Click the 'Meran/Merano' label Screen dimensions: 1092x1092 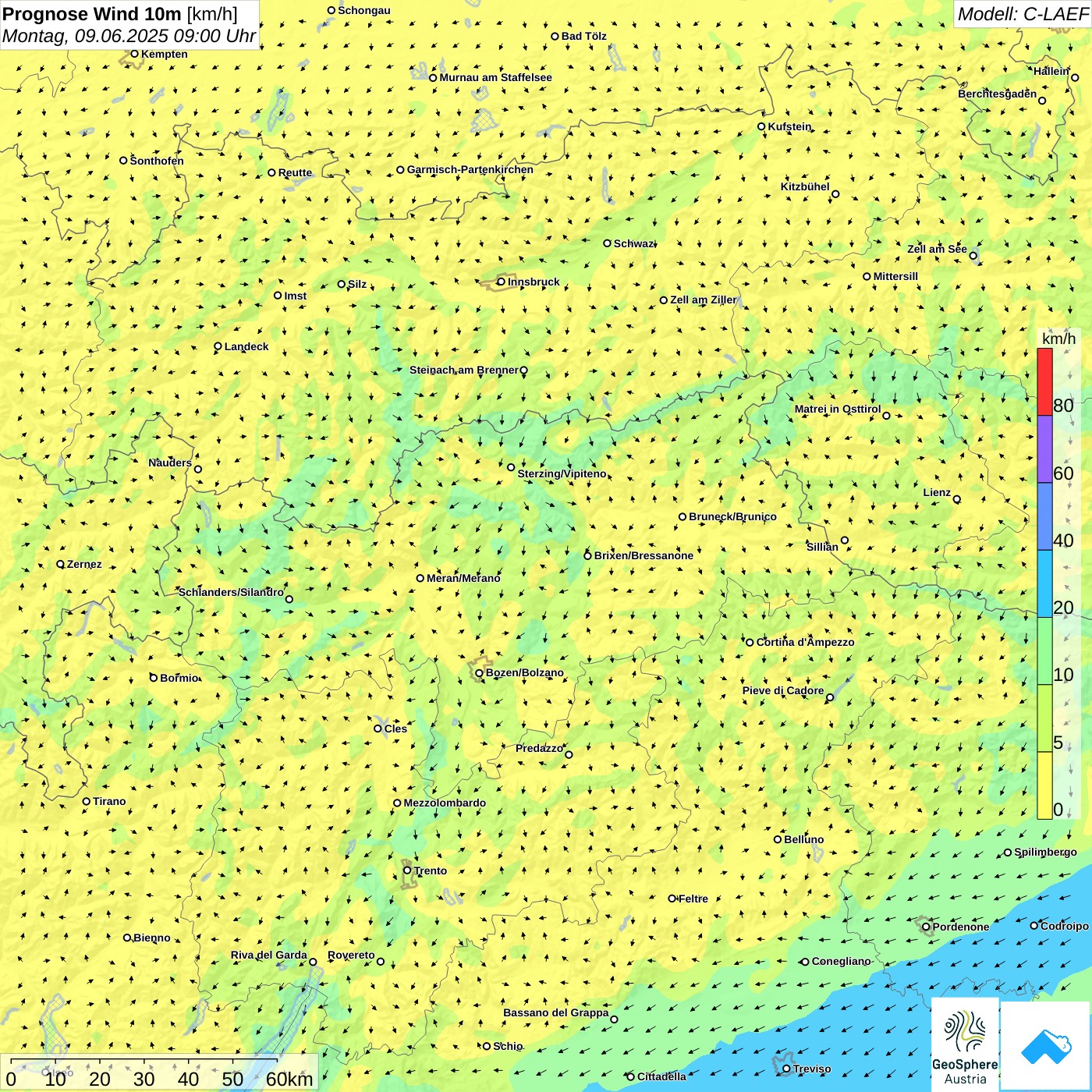[463, 578]
